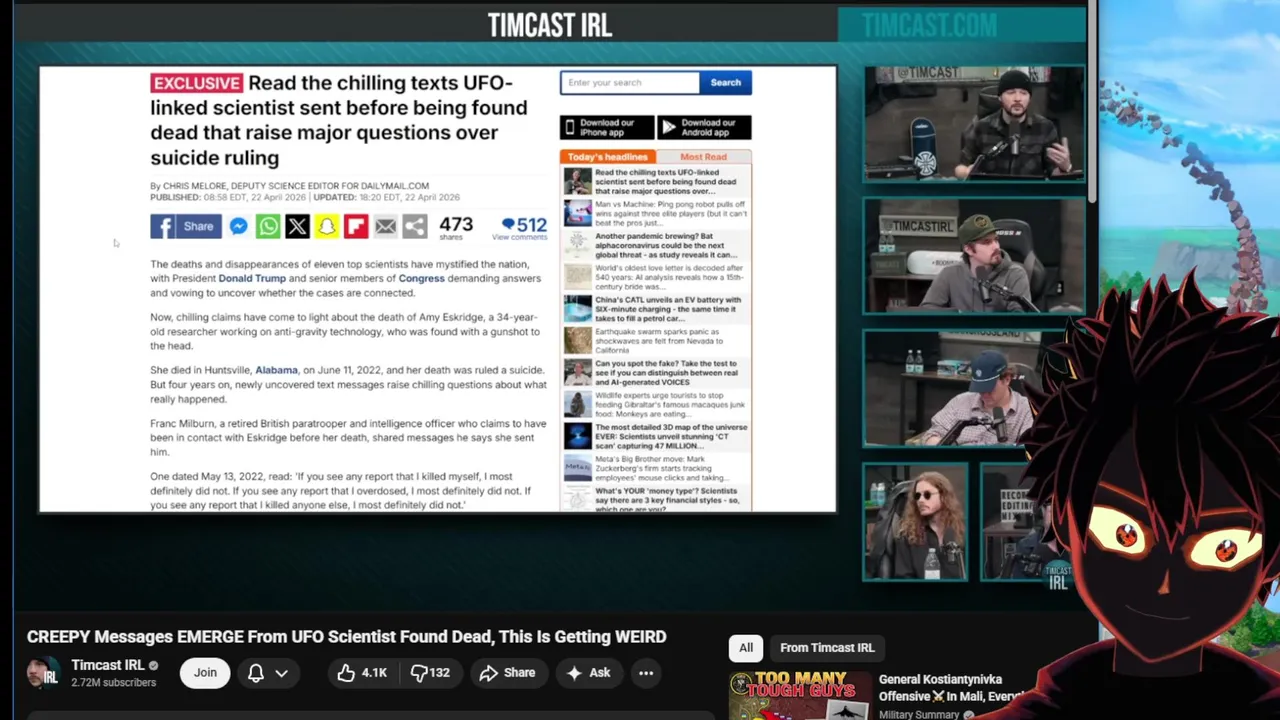This screenshot has width=1280, height=720.
Task: Open World's oldest love letter headline
Action: click(x=671, y=278)
